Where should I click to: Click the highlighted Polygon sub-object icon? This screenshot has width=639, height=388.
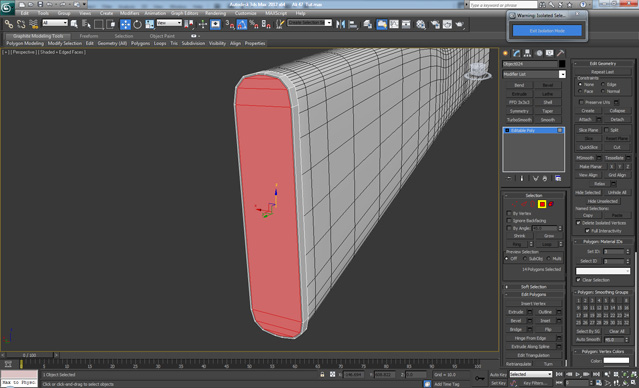542,204
